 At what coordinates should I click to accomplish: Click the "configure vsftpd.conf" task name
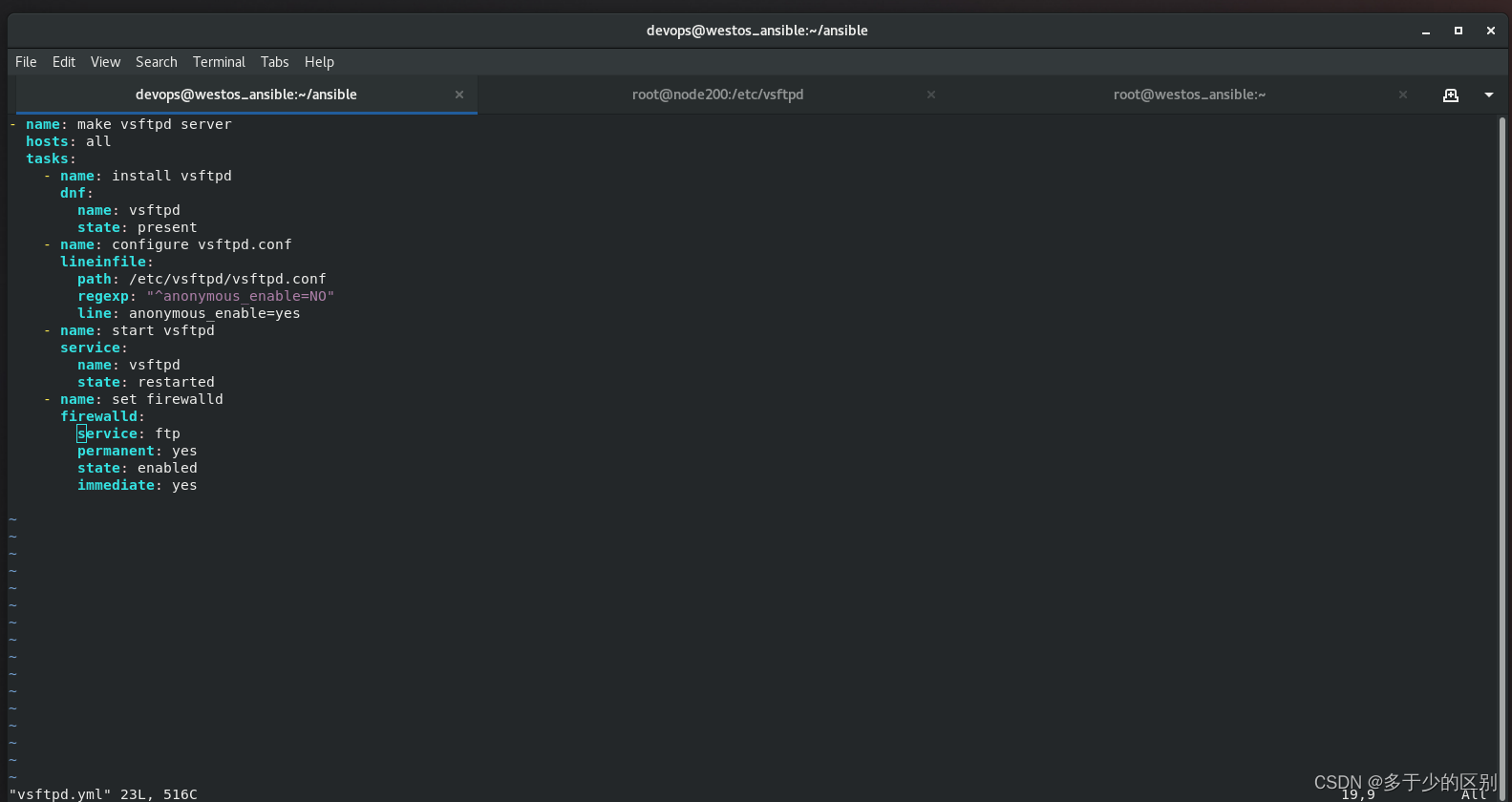202,244
